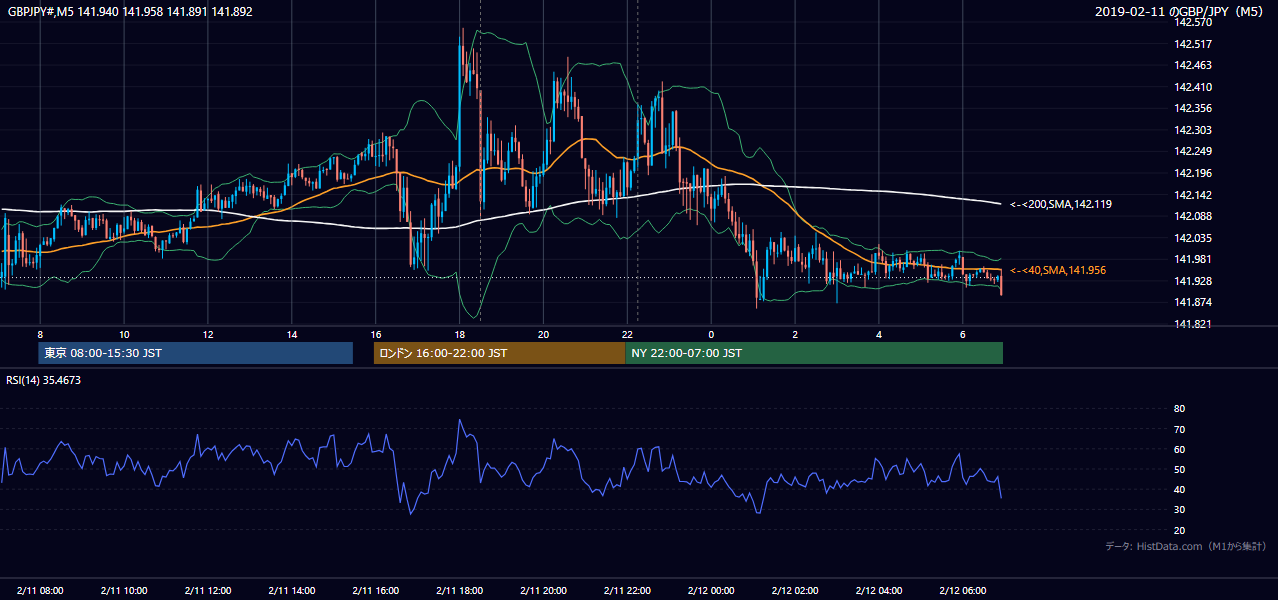Click the London 16:00-22:00 JST session bar
This screenshot has width=1278, height=600.
tap(499, 353)
